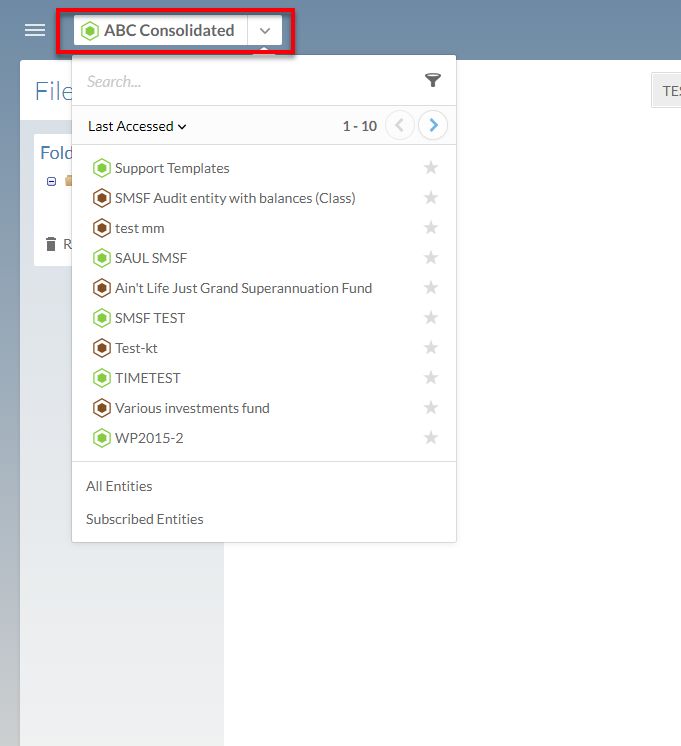Viewport: 681px width, 746px height.
Task: Go to previous page of entities
Action: point(400,126)
